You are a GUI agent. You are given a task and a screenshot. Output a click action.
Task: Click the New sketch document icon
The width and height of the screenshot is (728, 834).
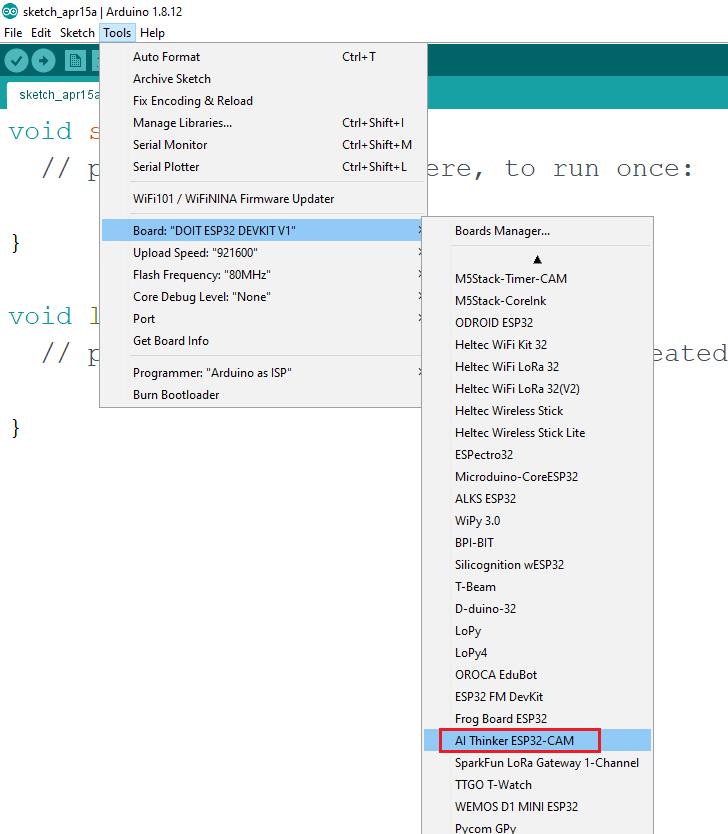click(75, 60)
